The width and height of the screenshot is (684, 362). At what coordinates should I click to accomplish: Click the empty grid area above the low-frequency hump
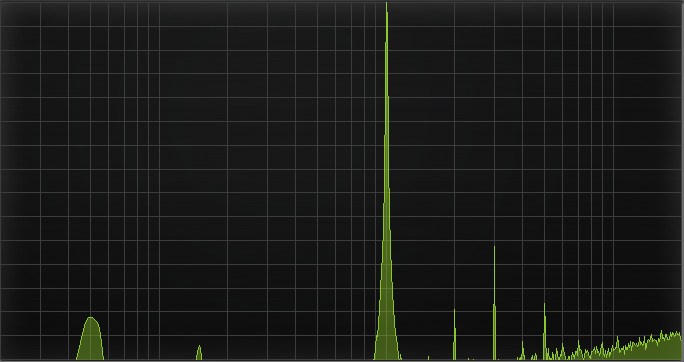coord(91,174)
